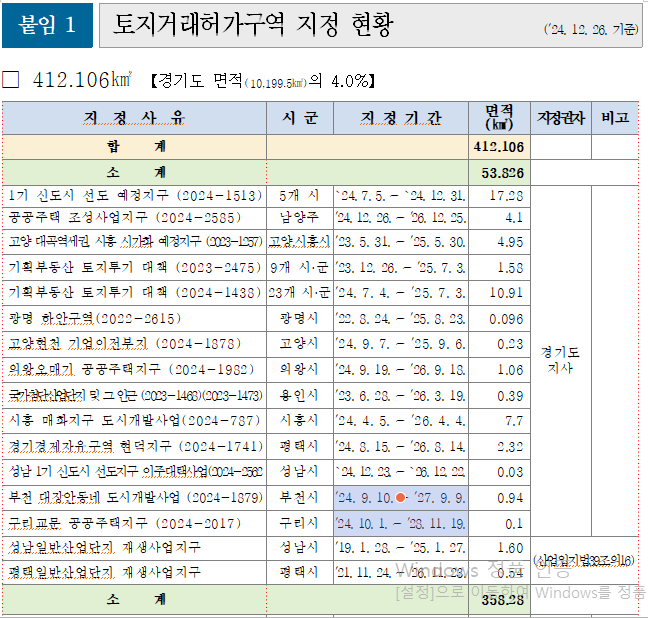Click '시흥 매화지구 도시개발사업(2024-787)' cell
This screenshot has height=618, width=648.
click(134, 421)
